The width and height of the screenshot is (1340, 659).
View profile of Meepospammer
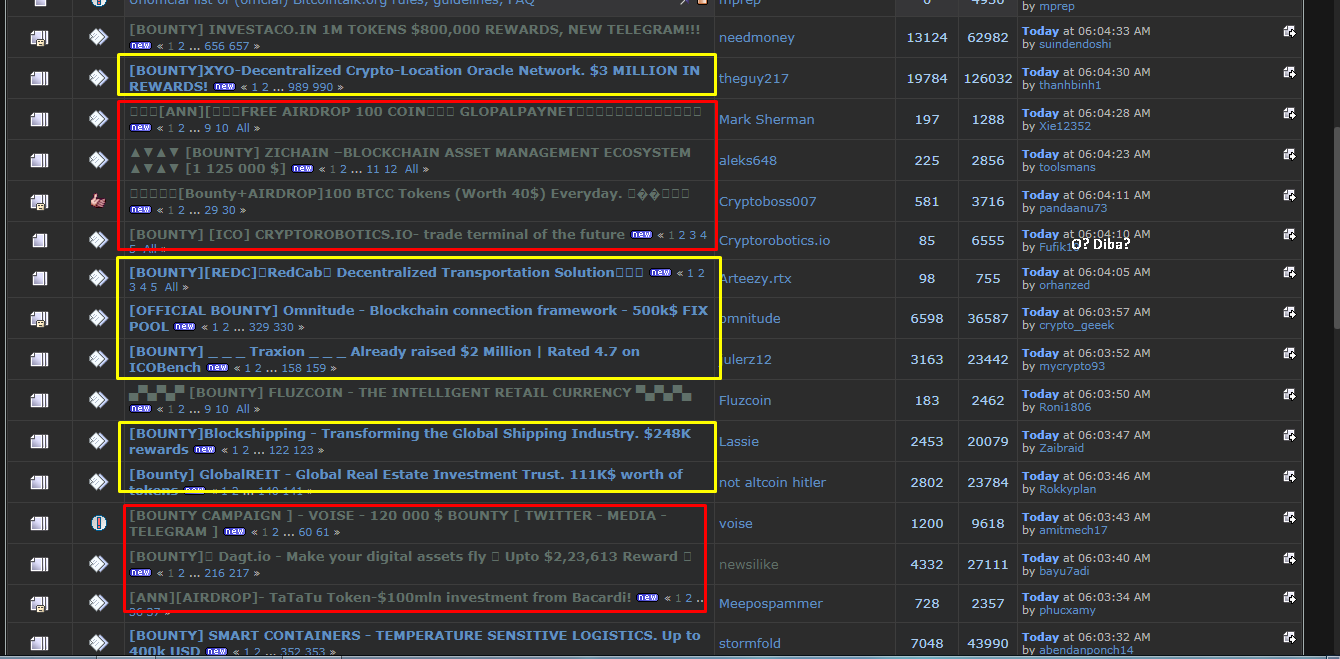pyautogui.click(x=771, y=603)
